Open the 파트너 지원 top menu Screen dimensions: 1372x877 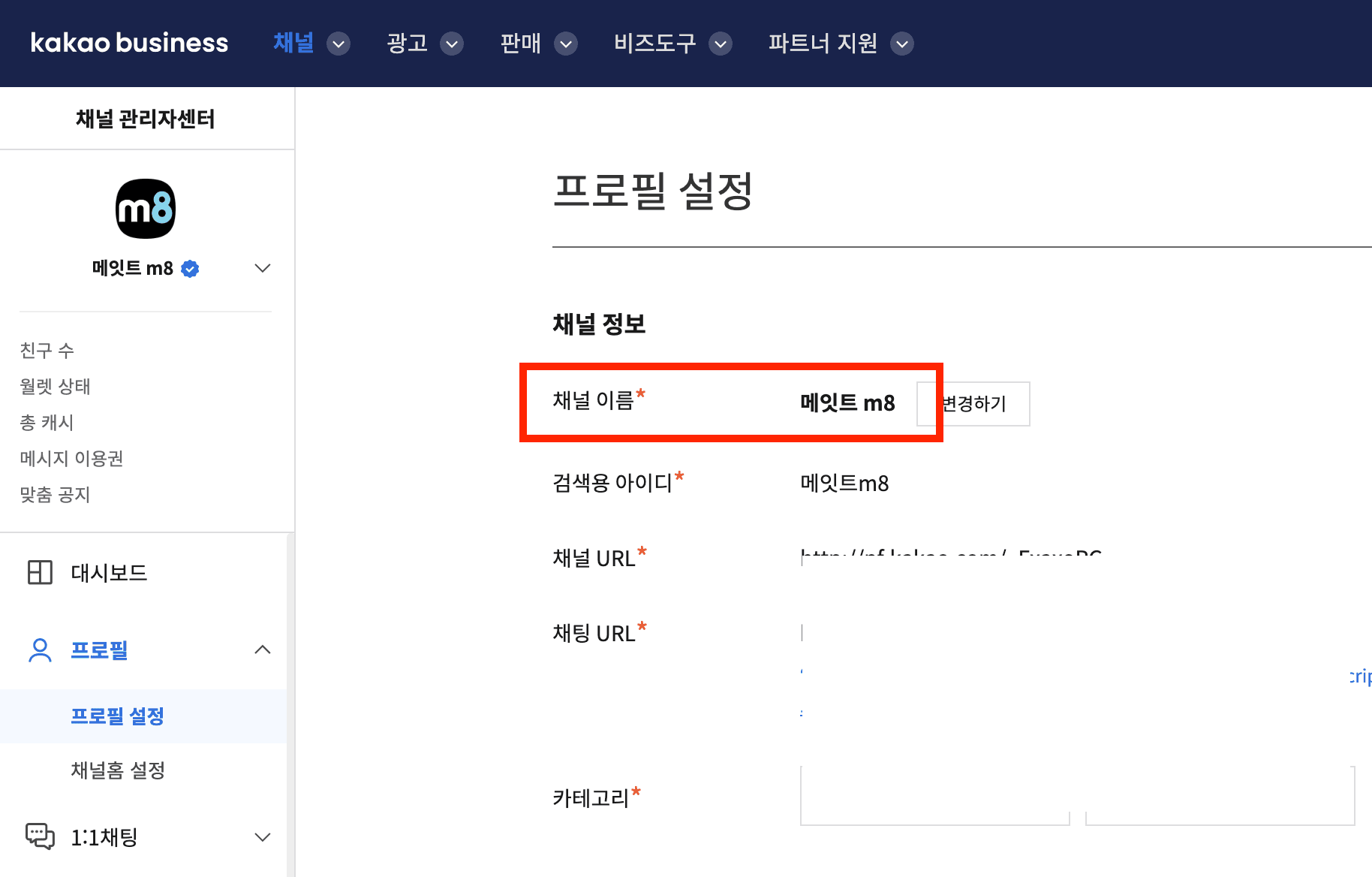823,43
